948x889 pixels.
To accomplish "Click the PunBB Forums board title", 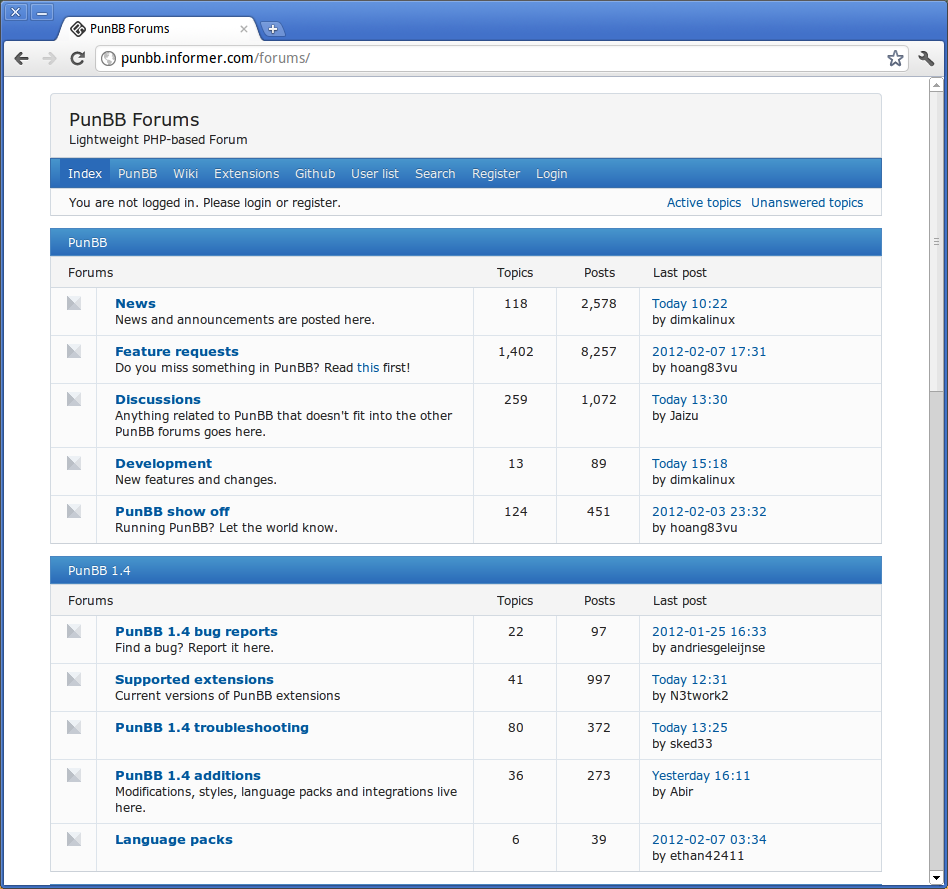I will pyautogui.click(x=134, y=120).
